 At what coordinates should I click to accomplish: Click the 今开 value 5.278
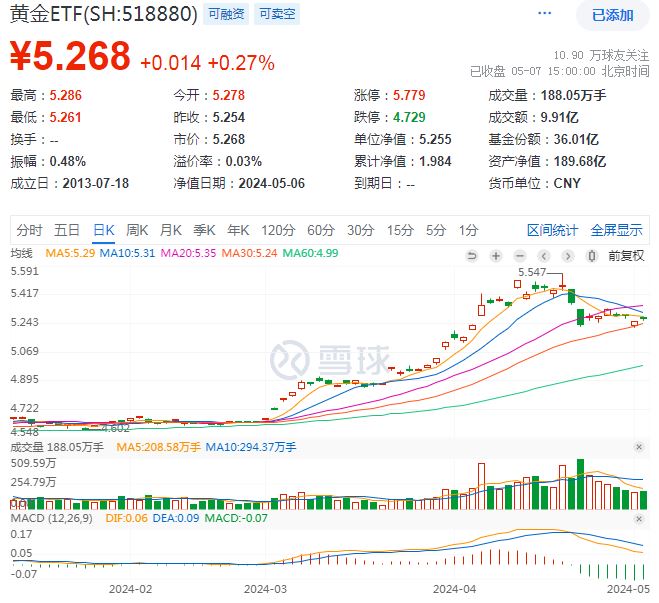[x=229, y=95]
